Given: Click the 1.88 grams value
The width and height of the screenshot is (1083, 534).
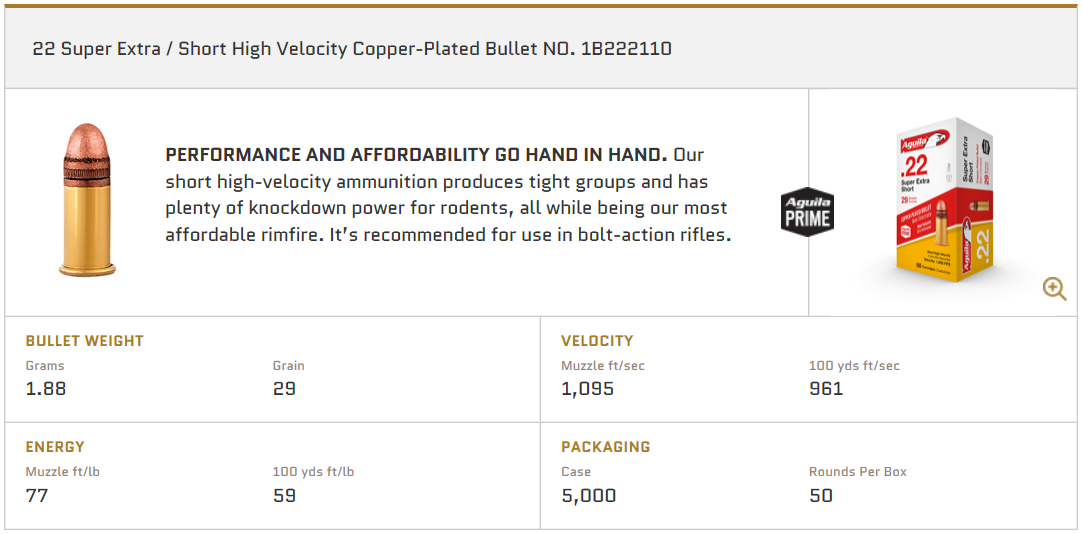Looking at the screenshot, I should click(x=46, y=389).
